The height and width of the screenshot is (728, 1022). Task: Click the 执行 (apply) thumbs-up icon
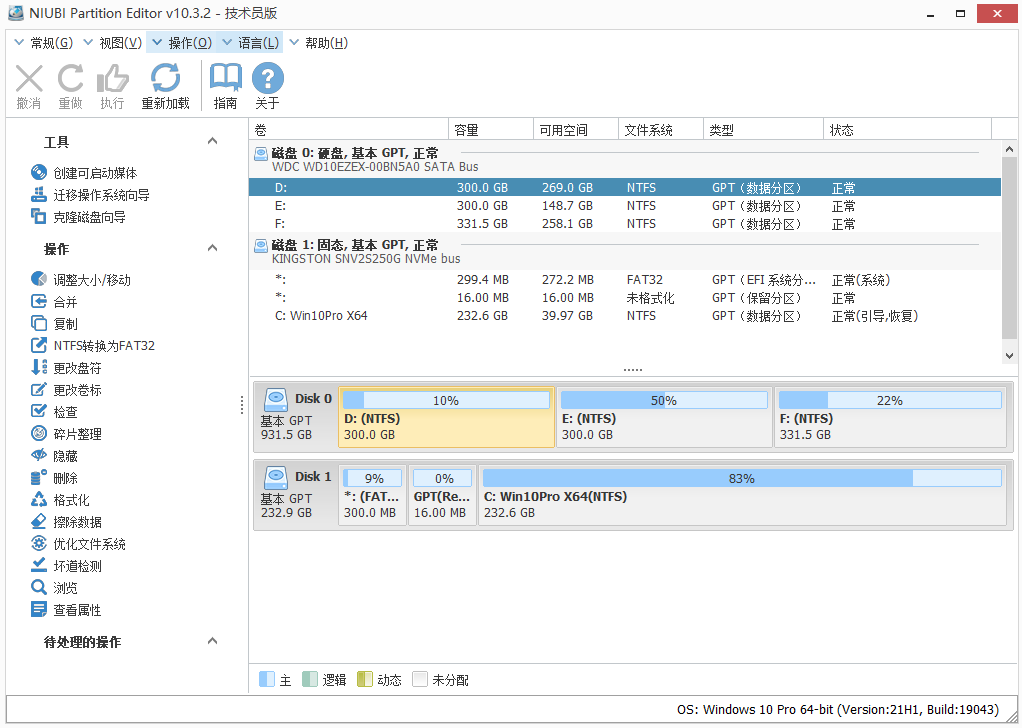click(x=112, y=78)
